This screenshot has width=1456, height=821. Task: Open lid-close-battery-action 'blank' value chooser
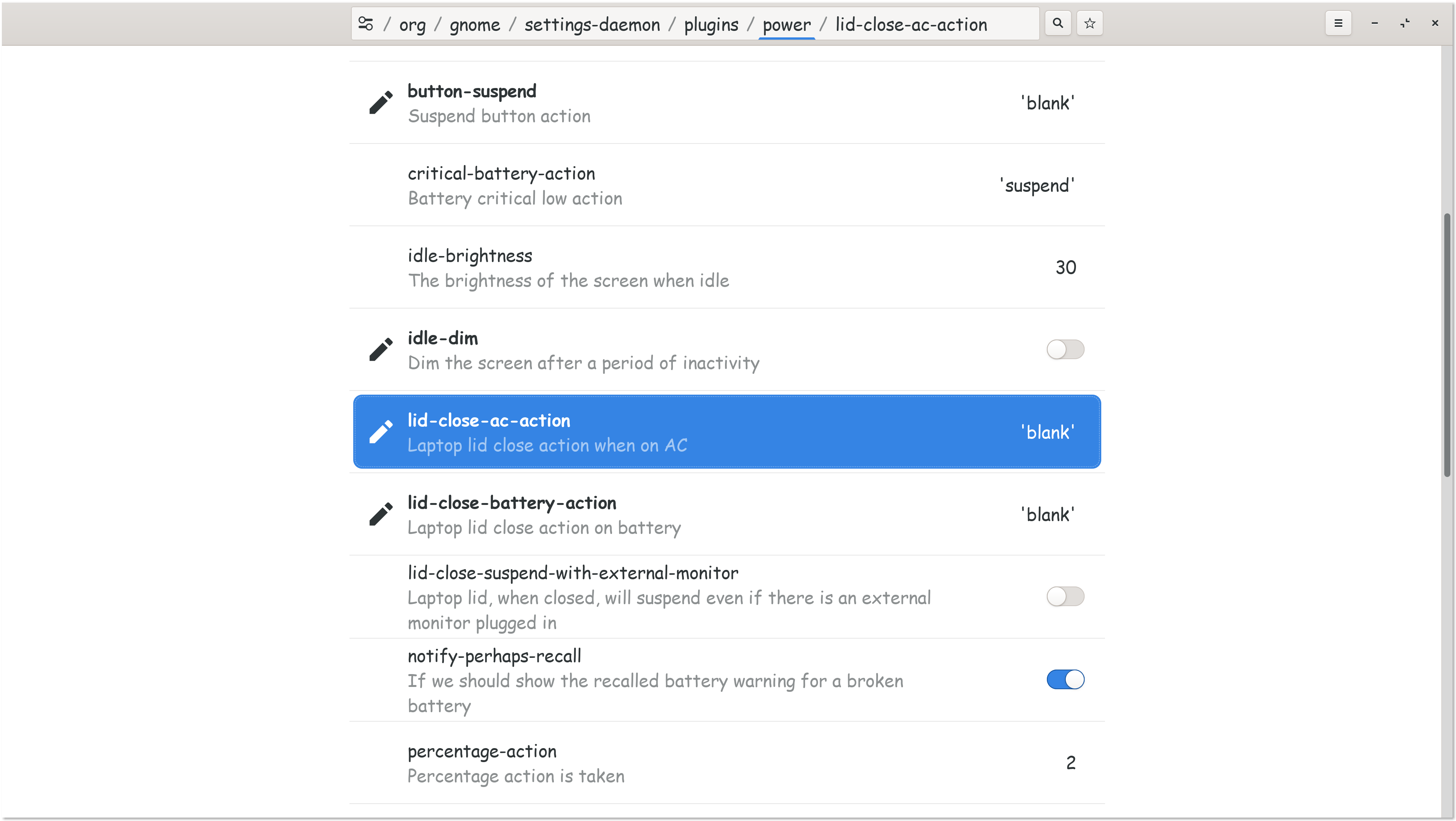1047,515
